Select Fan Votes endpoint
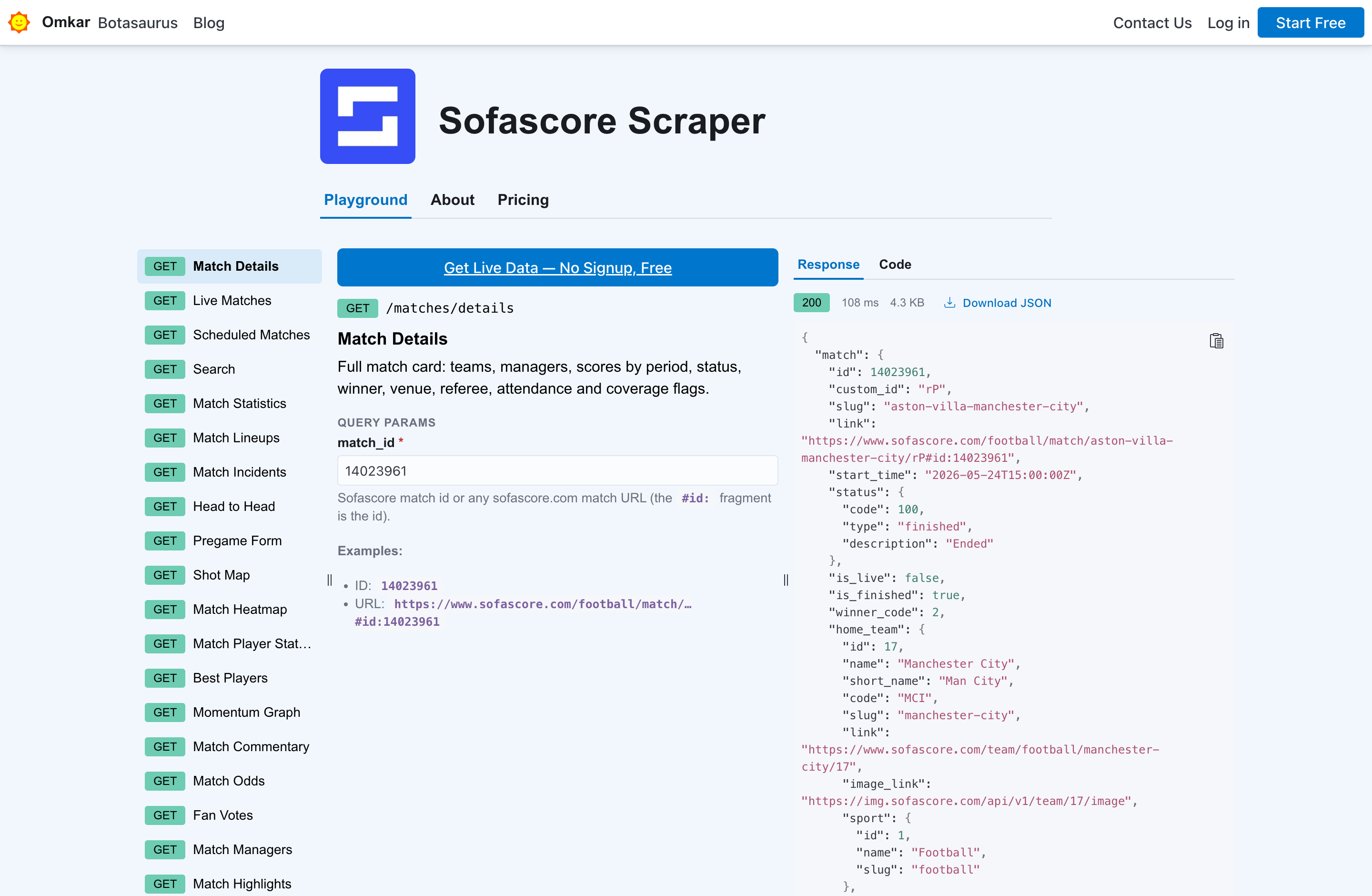Screen dimensions: 1372x896 coord(230,815)
